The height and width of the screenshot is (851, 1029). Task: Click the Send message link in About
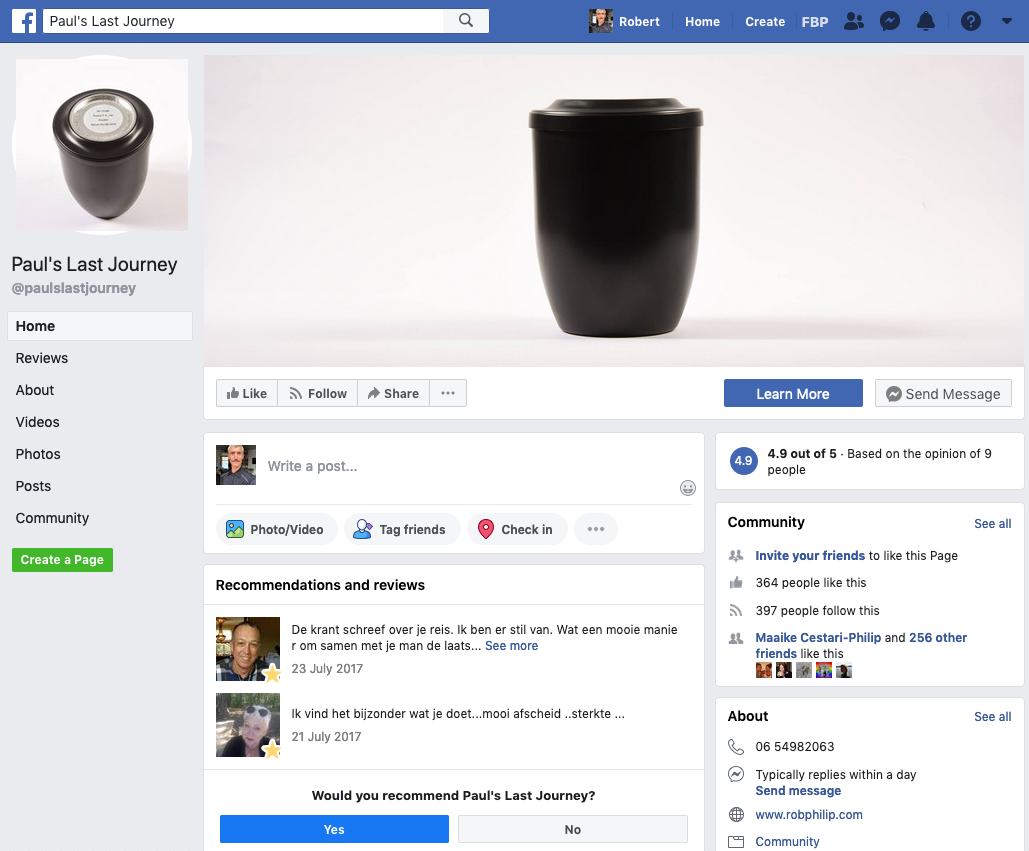798,791
